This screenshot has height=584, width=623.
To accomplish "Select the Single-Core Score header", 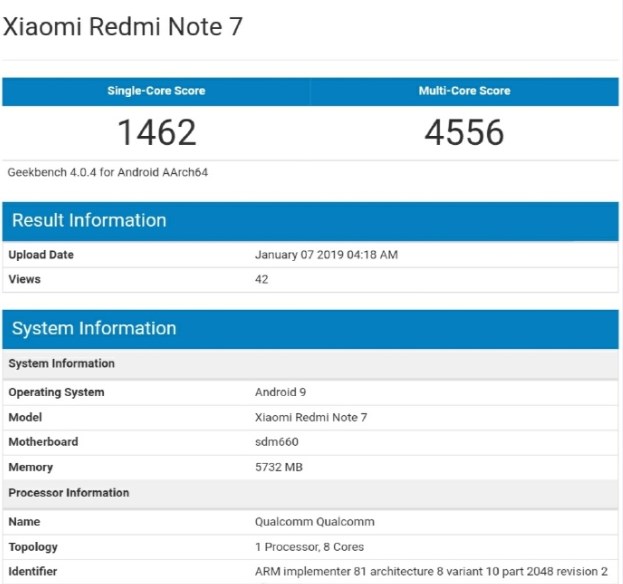I will pyautogui.click(x=156, y=91).
